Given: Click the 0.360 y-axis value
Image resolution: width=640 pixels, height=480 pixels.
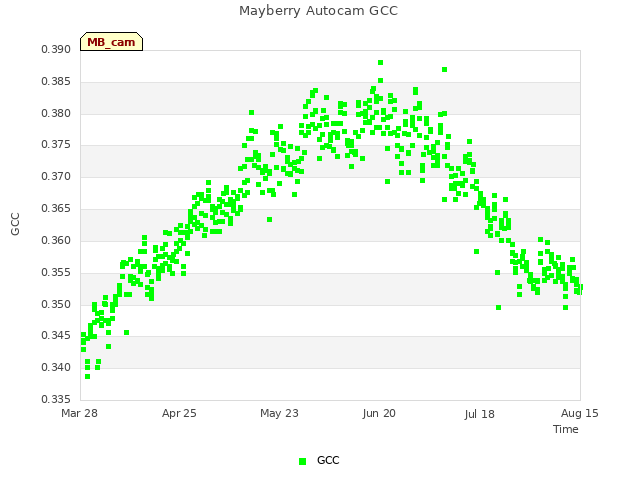Looking at the screenshot, I should click(x=56, y=240).
